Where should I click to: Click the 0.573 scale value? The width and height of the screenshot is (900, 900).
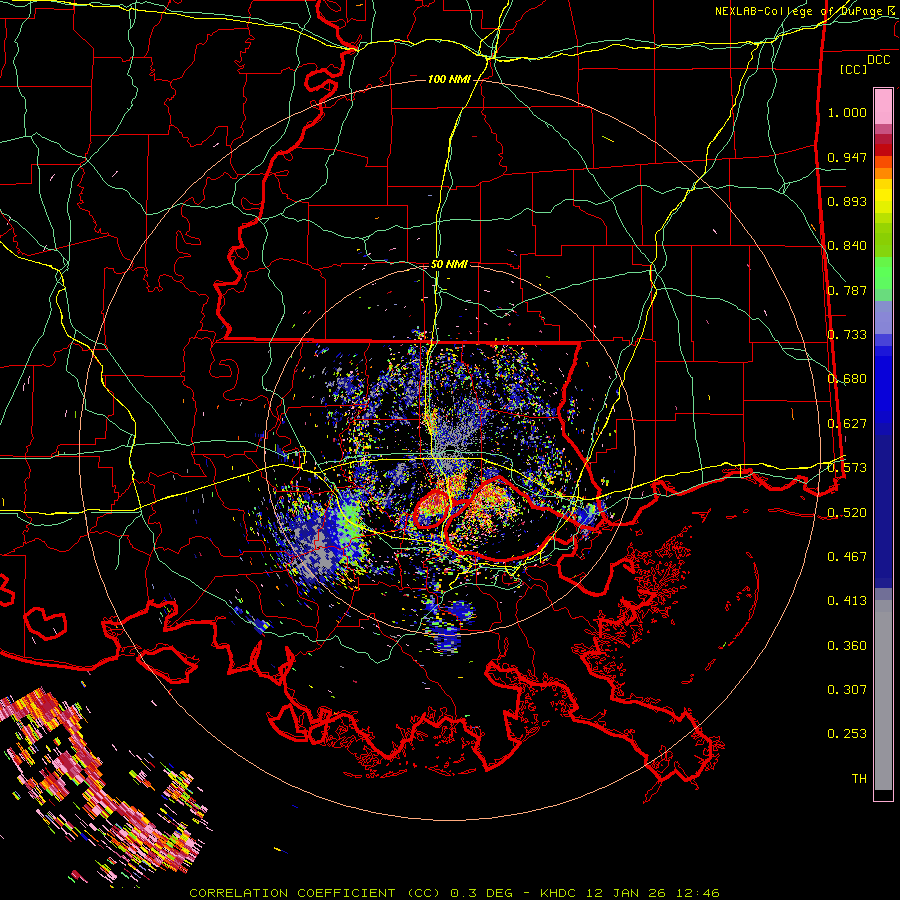pos(847,468)
